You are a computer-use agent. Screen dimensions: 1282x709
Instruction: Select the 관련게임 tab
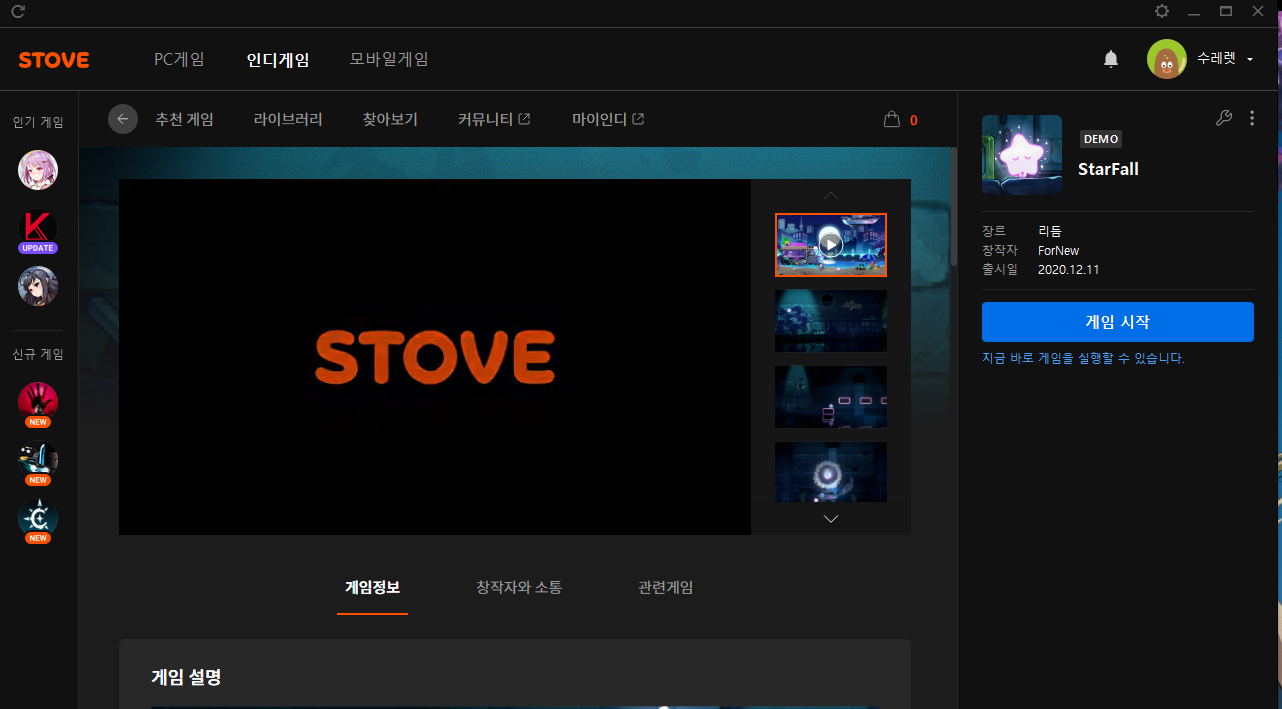pyautogui.click(x=666, y=587)
